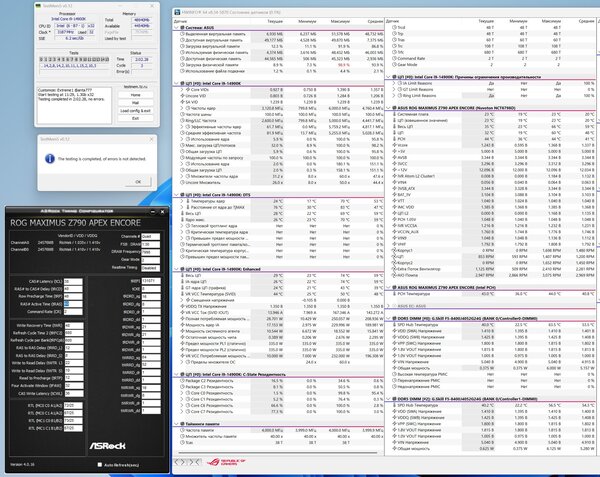Click the icon beside Uncore VID row
Screen dimensions: 600x477
click(x=183, y=96)
